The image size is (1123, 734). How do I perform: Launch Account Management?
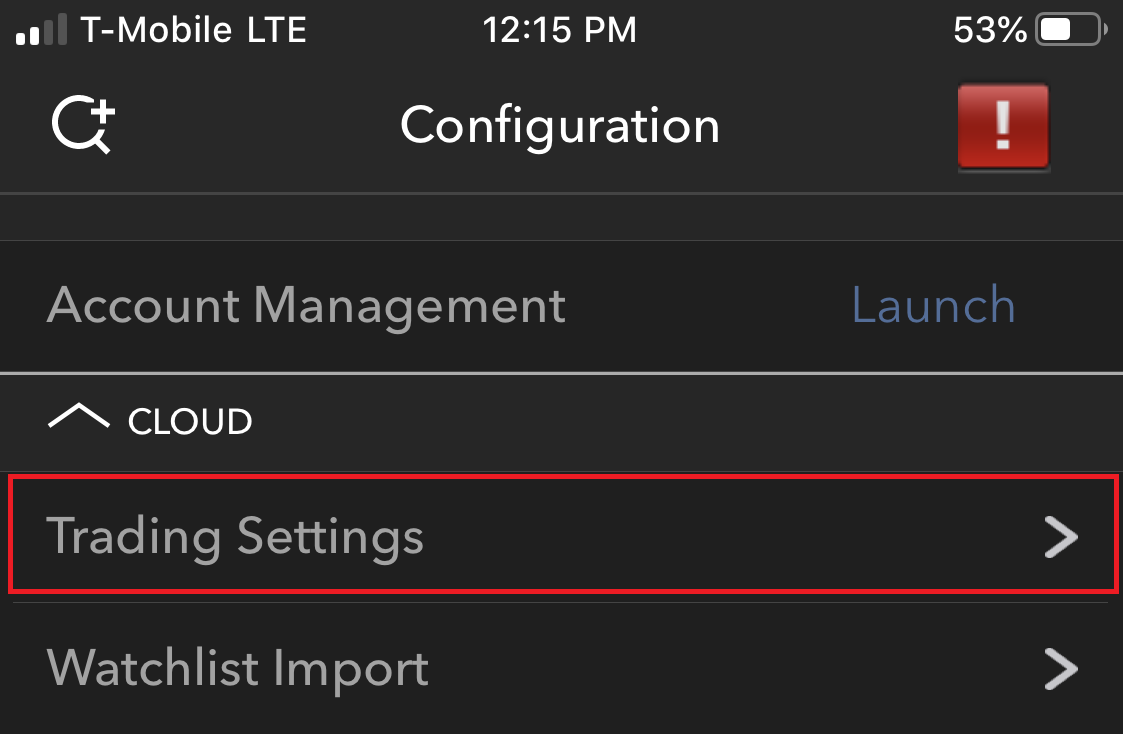click(933, 306)
